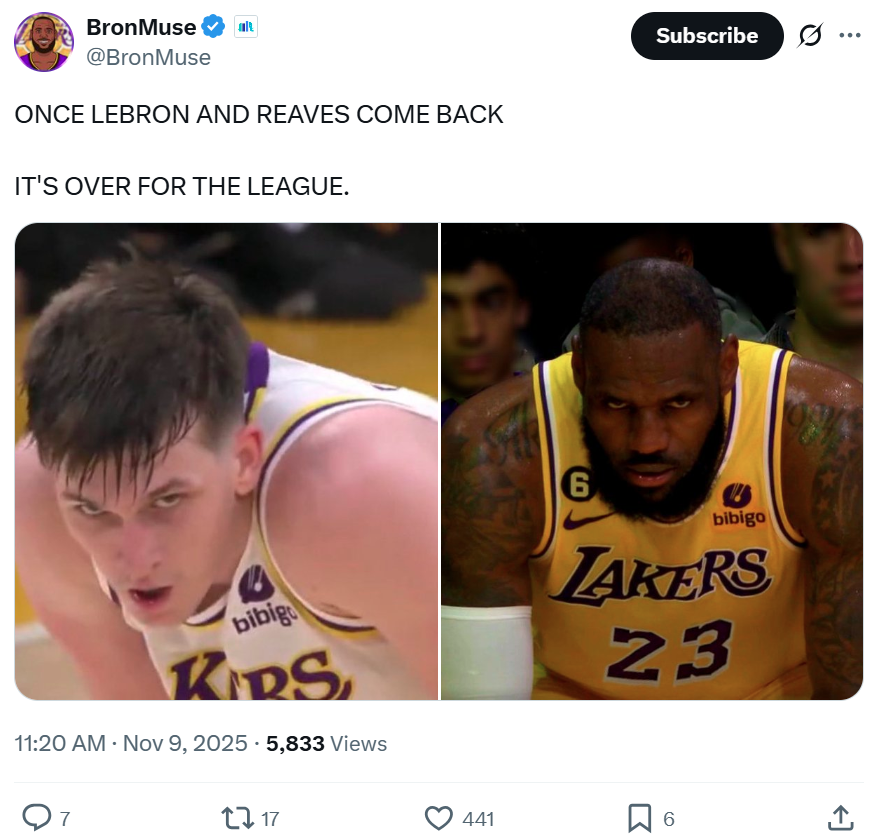Click the 441 likes count
The image size is (878, 837).
pyautogui.click(x=478, y=819)
